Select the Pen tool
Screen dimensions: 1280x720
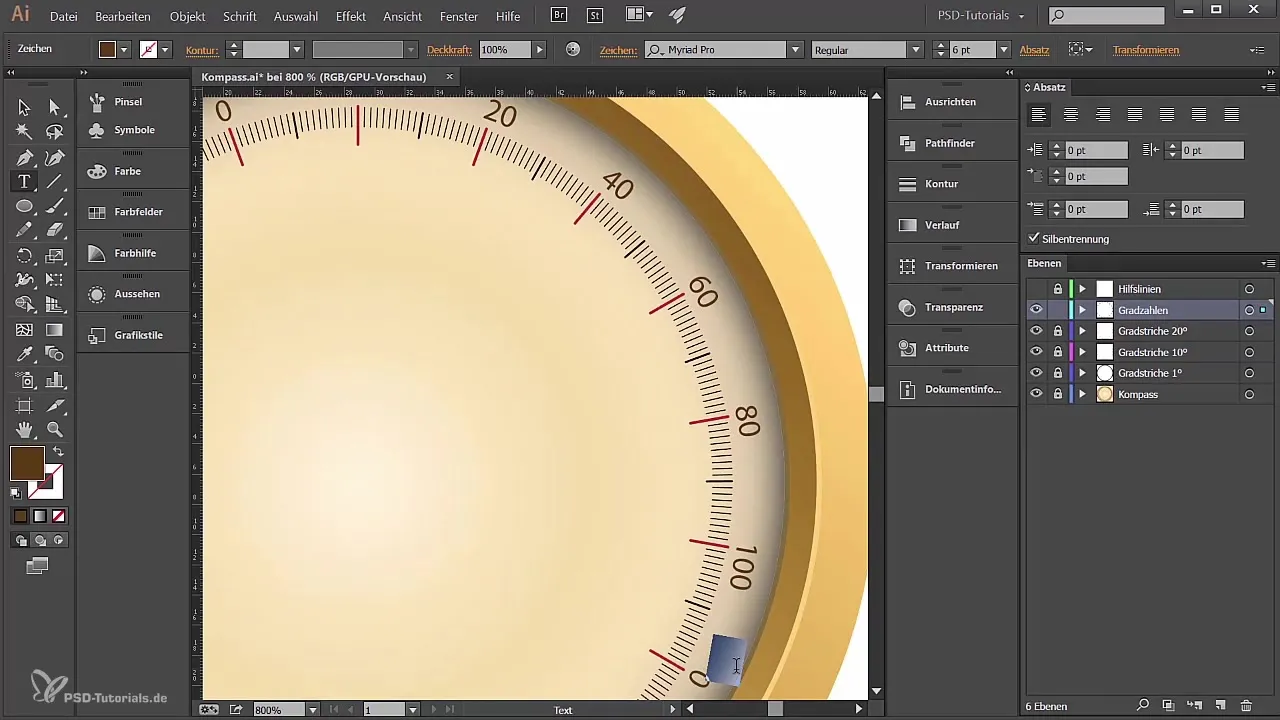tap(24, 157)
